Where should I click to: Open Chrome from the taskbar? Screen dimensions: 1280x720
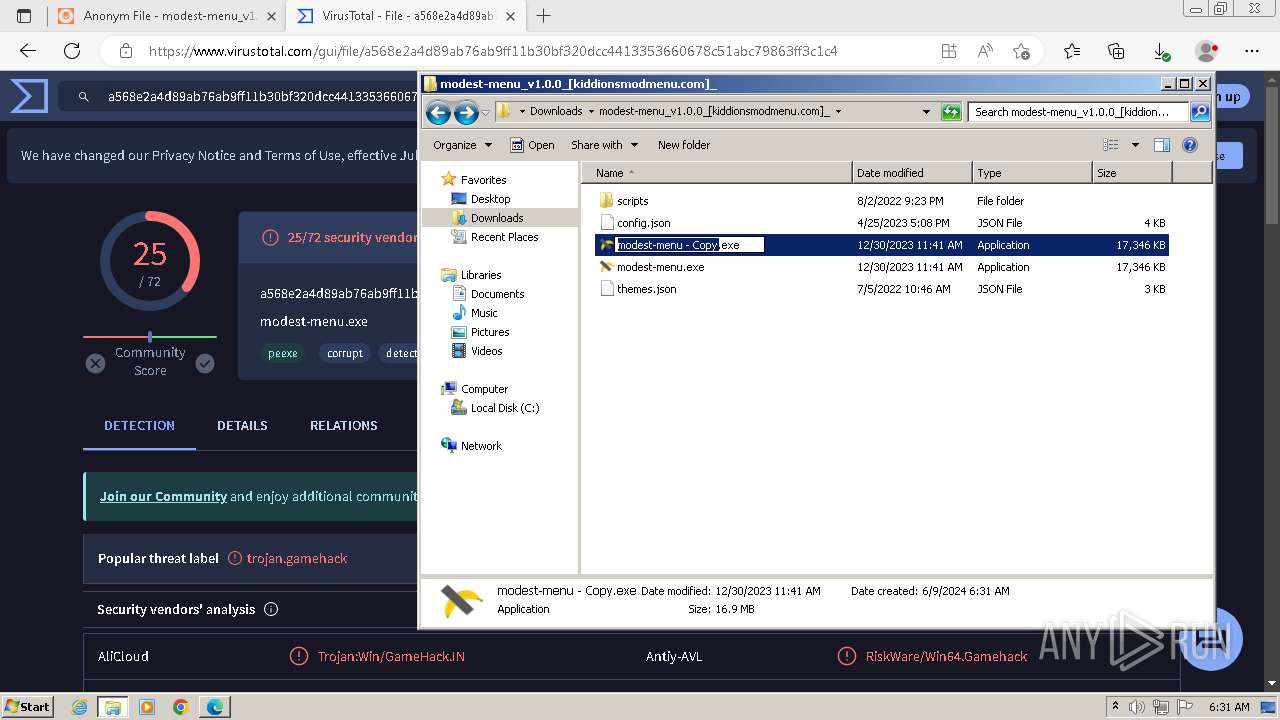point(180,707)
